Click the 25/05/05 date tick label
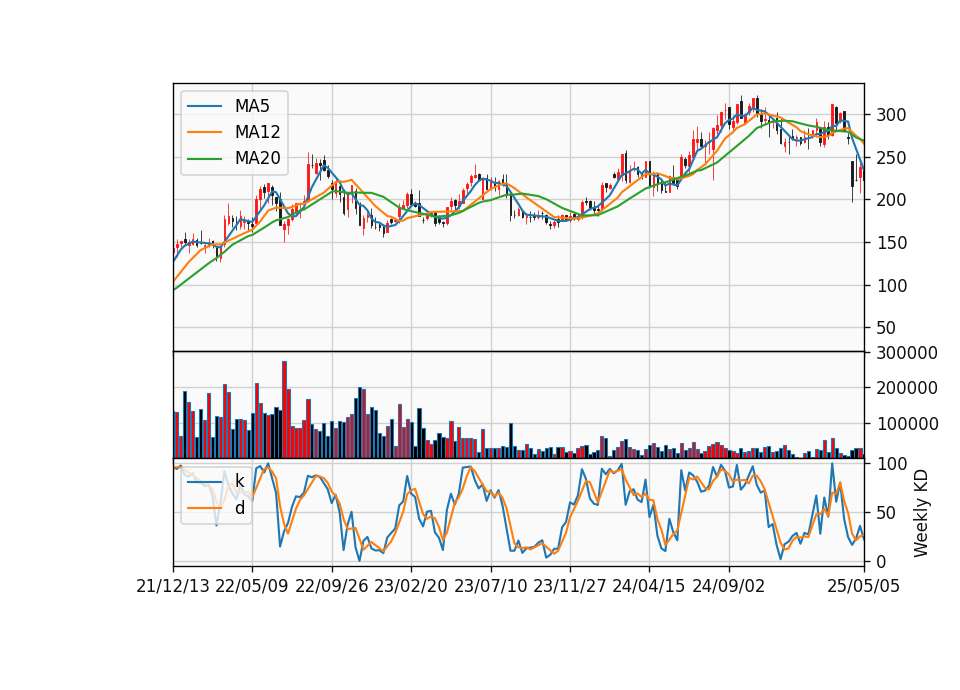The width and height of the screenshot is (960, 690). pos(863,586)
